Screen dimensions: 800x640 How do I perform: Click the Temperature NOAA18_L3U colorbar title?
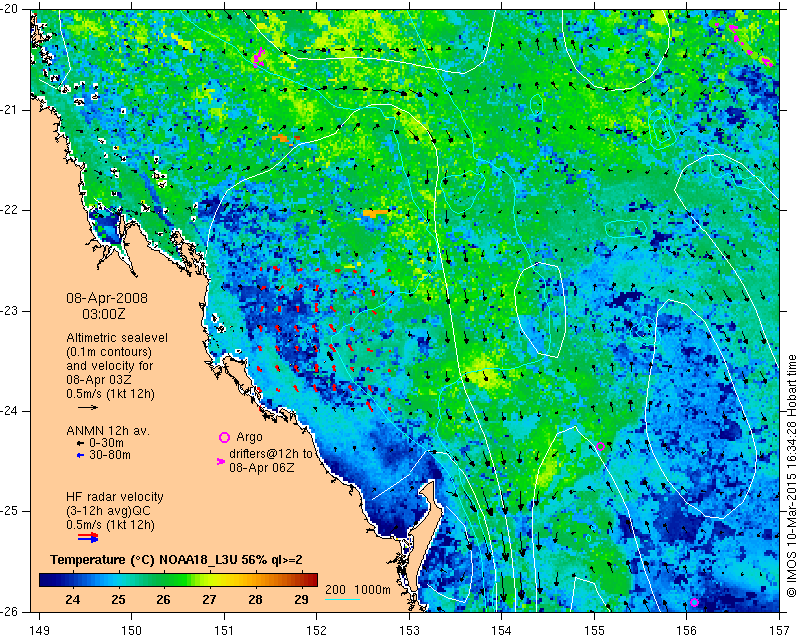(176, 560)
